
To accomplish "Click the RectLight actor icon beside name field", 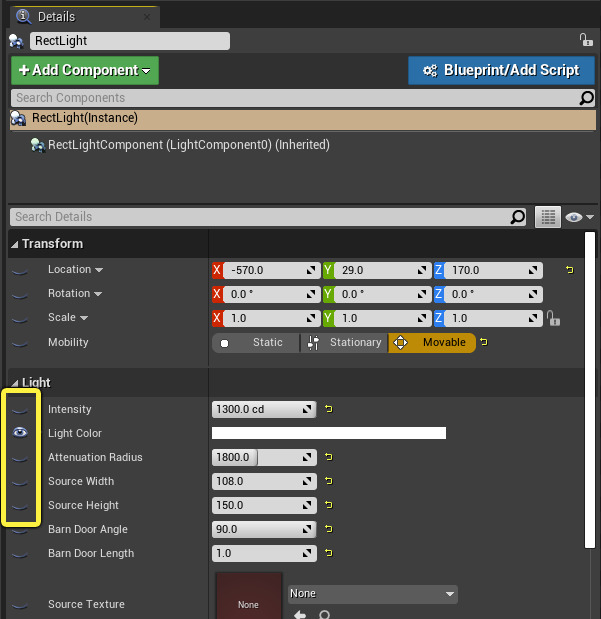I will pyautogui.click(x=17, y=41).
